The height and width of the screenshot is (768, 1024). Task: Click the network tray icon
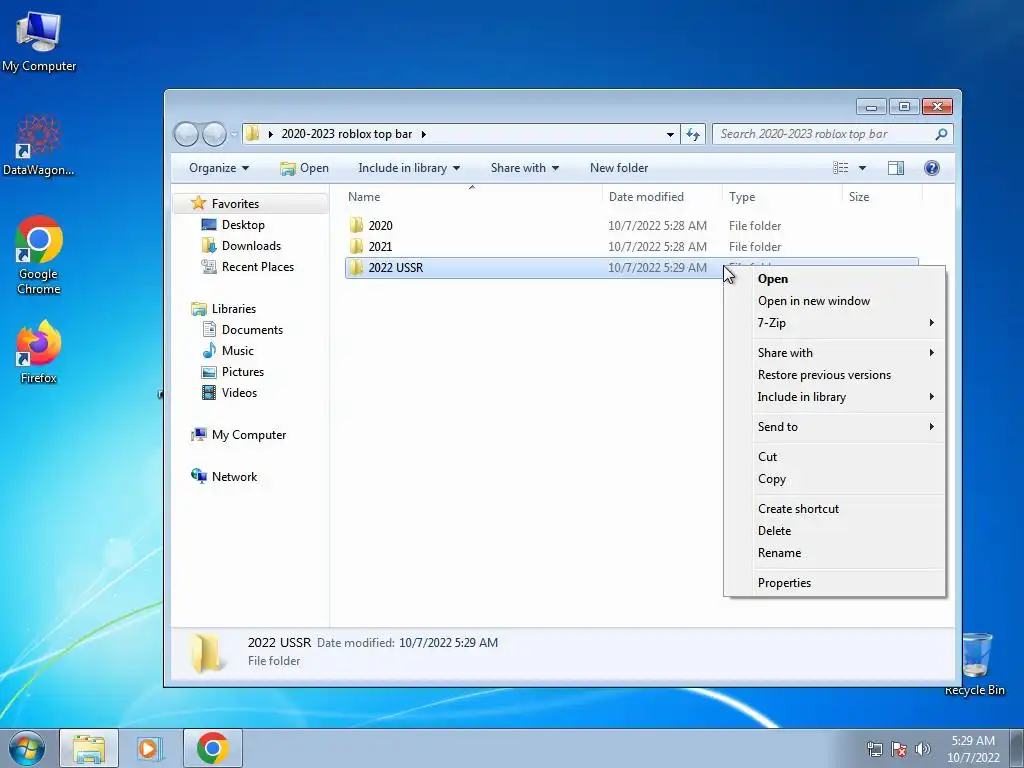tap(874, 749)
